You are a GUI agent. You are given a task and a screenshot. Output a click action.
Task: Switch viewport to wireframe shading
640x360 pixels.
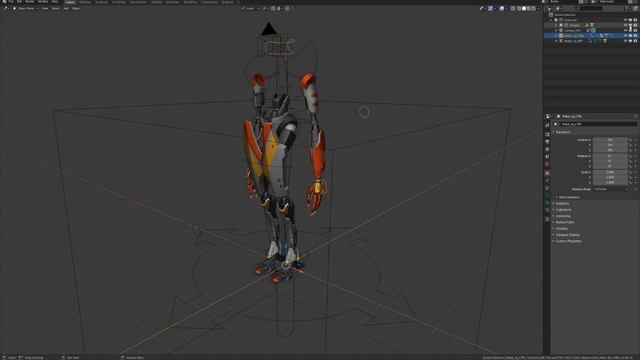[519, 8]
